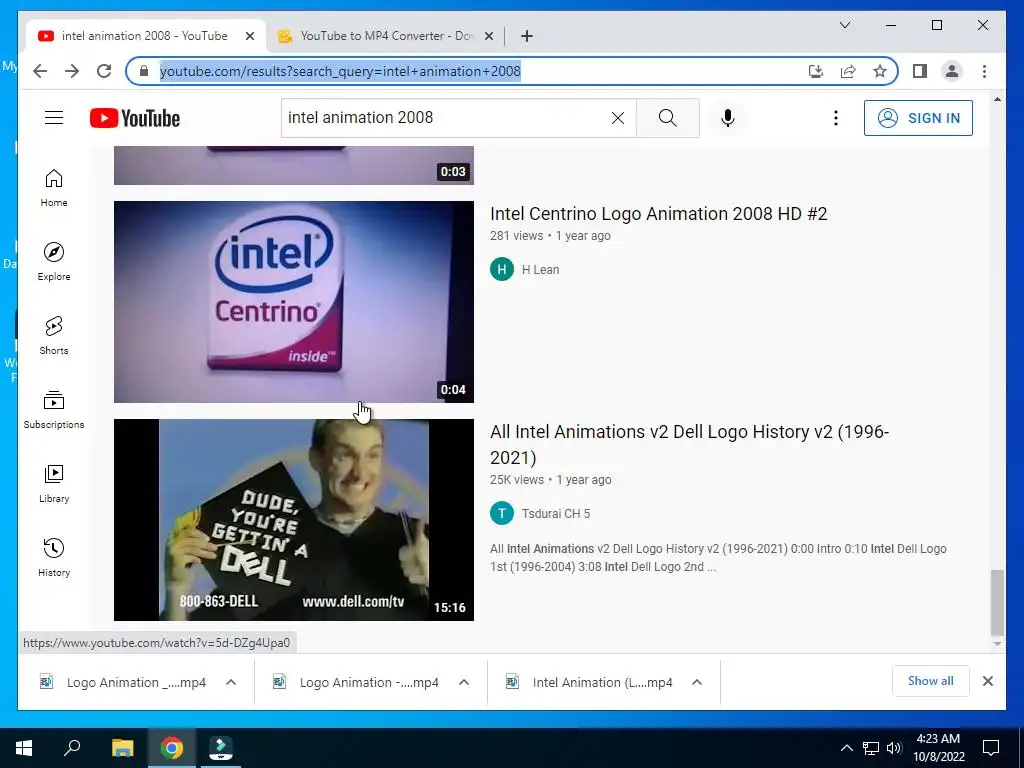Open the Tsdurai CH 5 channel name link
The height and width of the screenshot is (768, 1024).
tap(556, 514)
